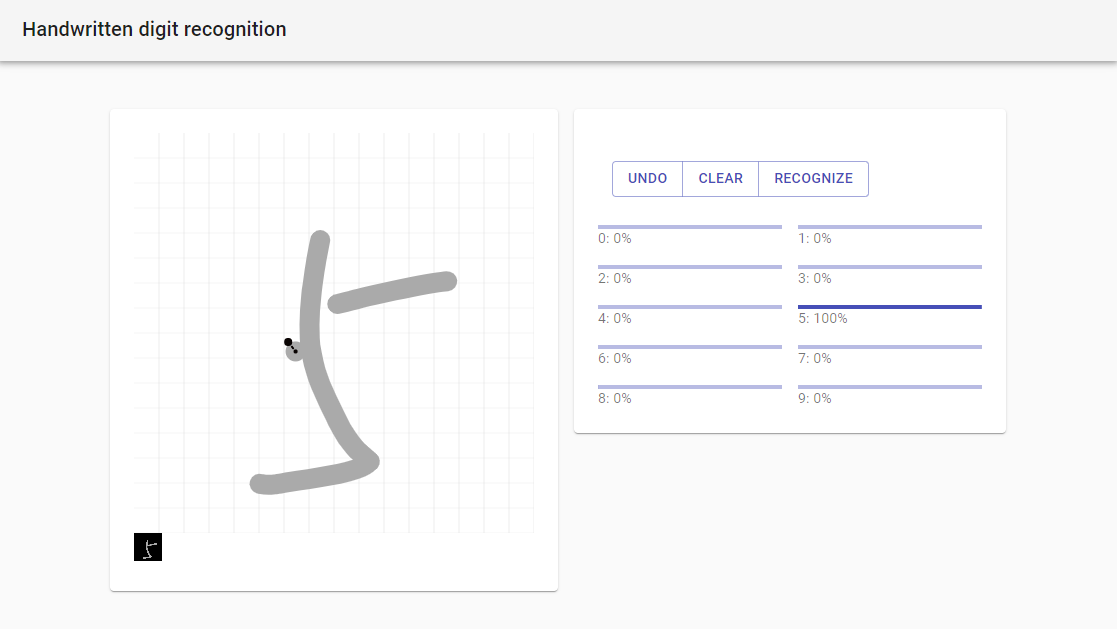Click the digit 0 probability bar
The width and height of the screenshot is (1117, 629).
tap(690, 227)
